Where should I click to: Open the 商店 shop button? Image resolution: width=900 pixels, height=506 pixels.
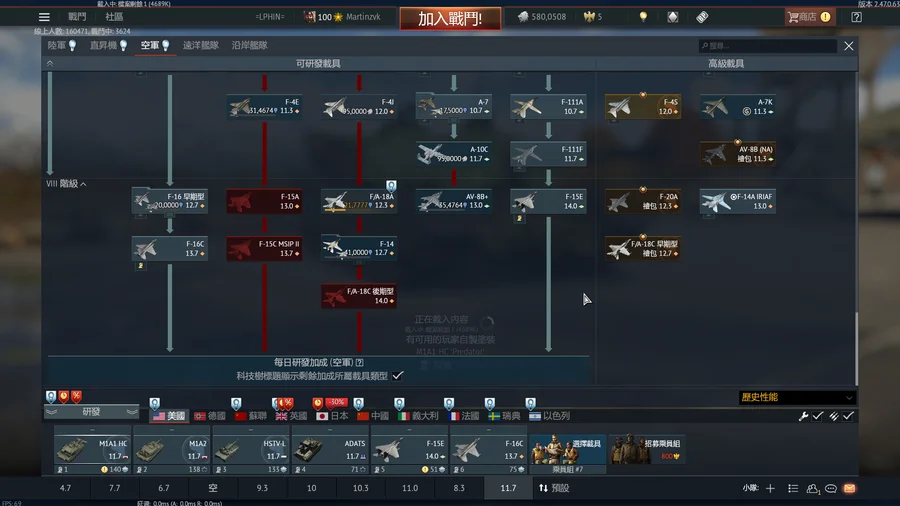[809, 17]
